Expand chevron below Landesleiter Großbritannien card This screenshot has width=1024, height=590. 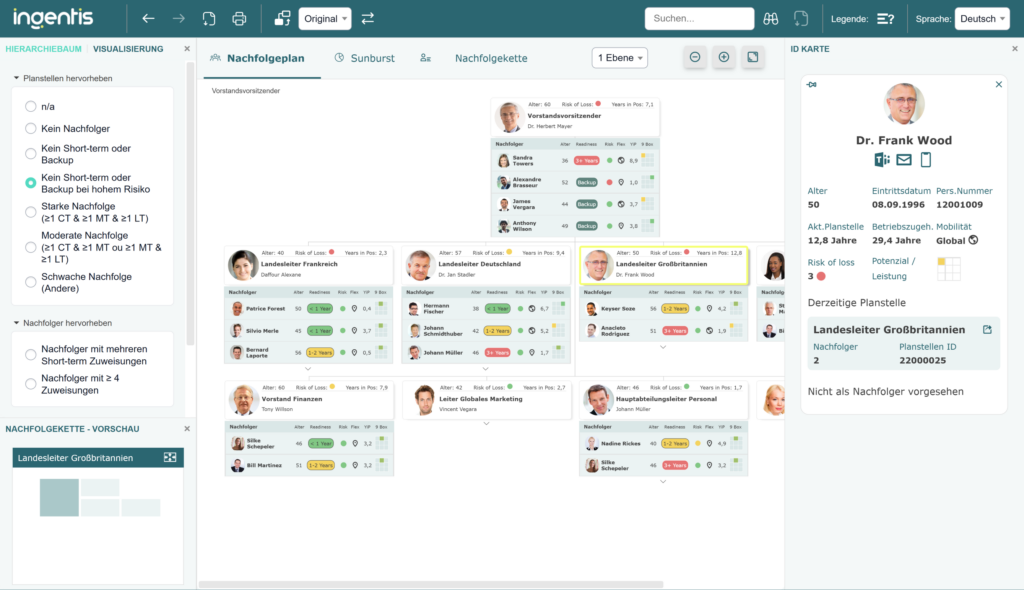click(663, 347)
